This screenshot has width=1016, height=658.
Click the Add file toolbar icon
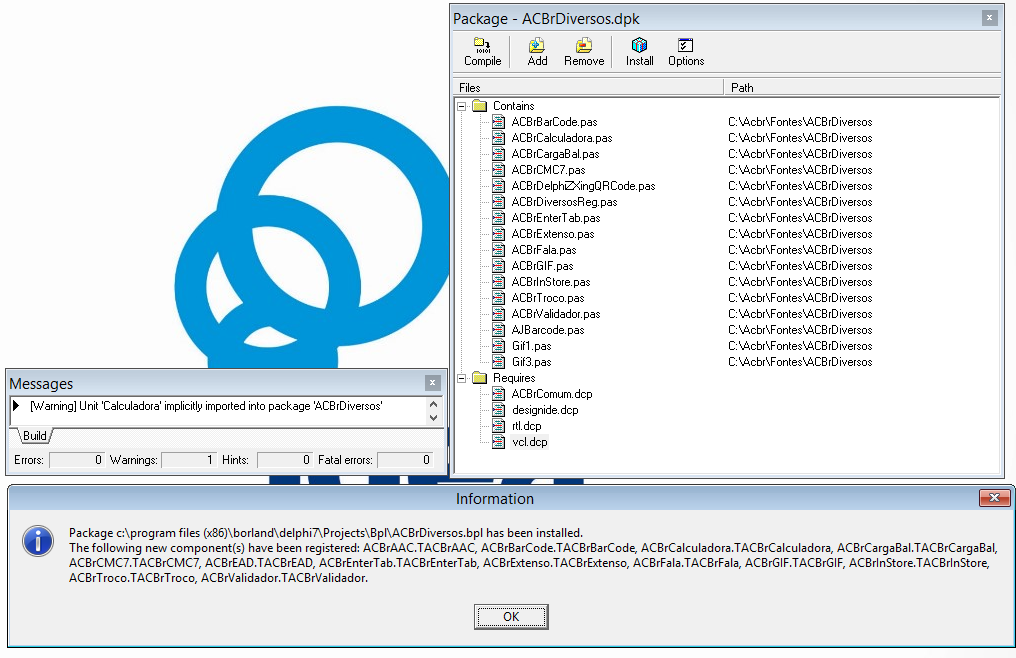pyautogui.click(x=537, y=52)
